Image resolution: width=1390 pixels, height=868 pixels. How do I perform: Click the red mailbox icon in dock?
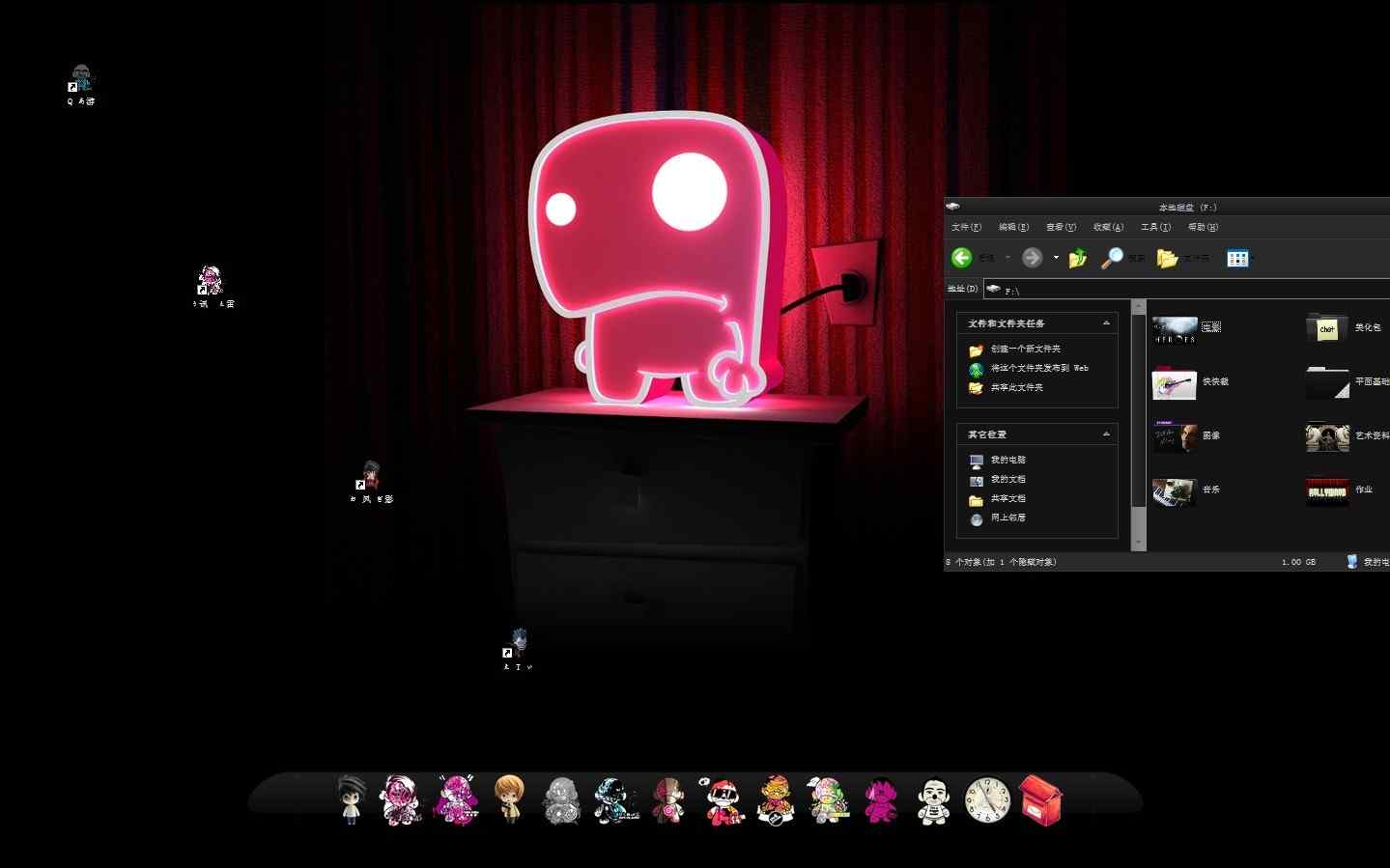pyautogui.click(x=1040, y=800)
